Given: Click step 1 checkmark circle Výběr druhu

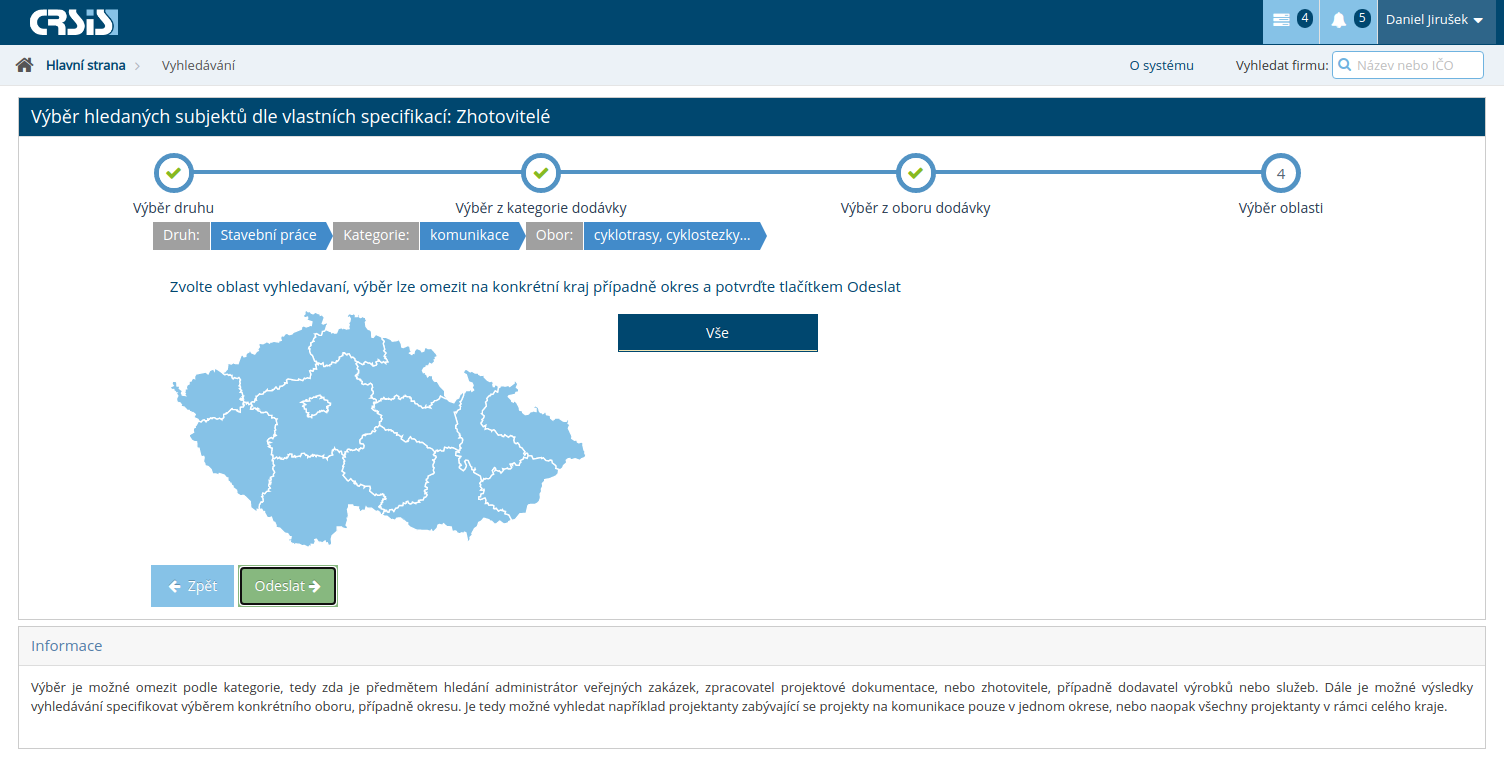Looking at the screenshot, I should [x=173, y=173].
